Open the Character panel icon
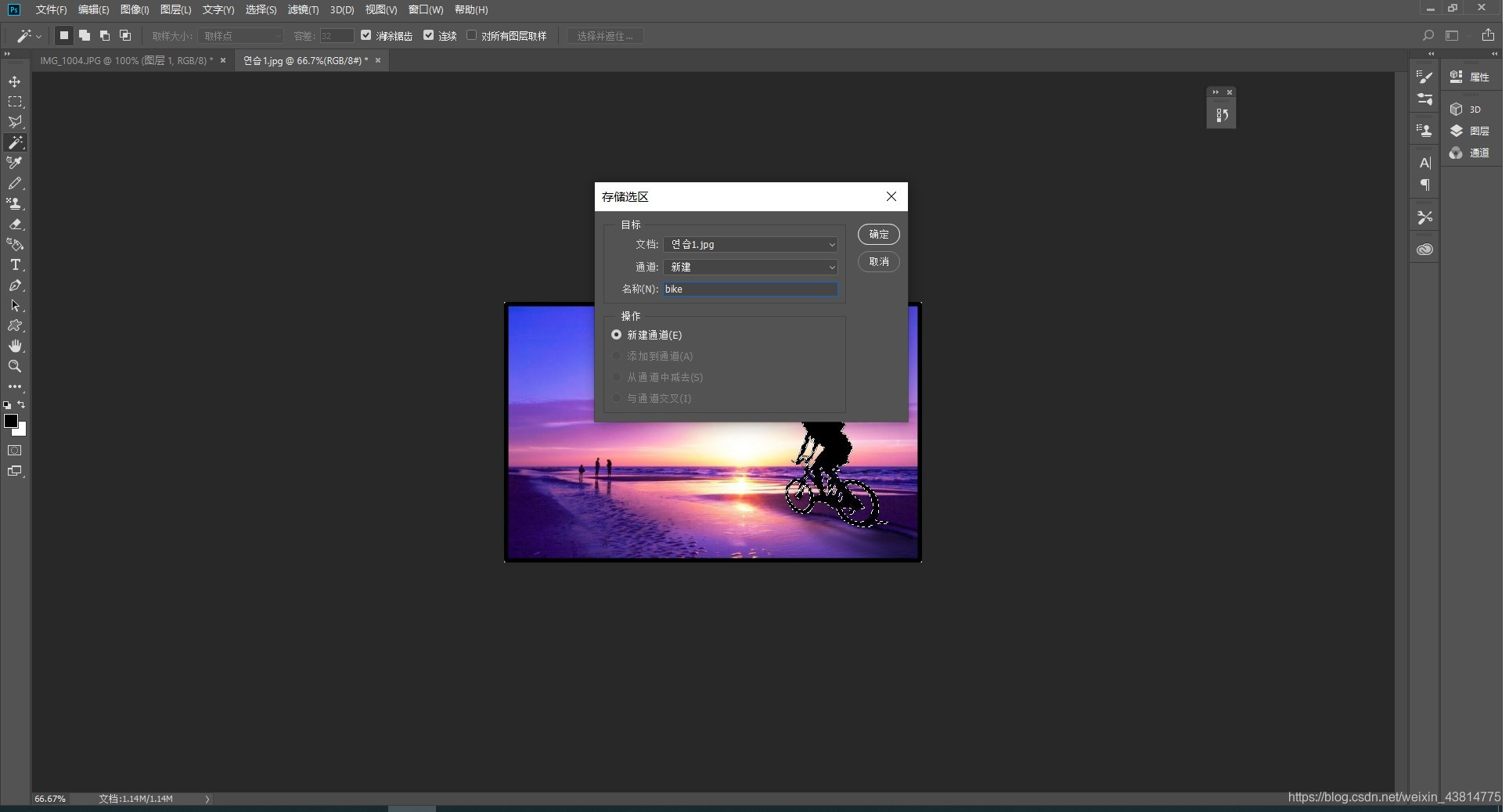The width and height of the screenshot is (1509, 812). (1424, 163)
